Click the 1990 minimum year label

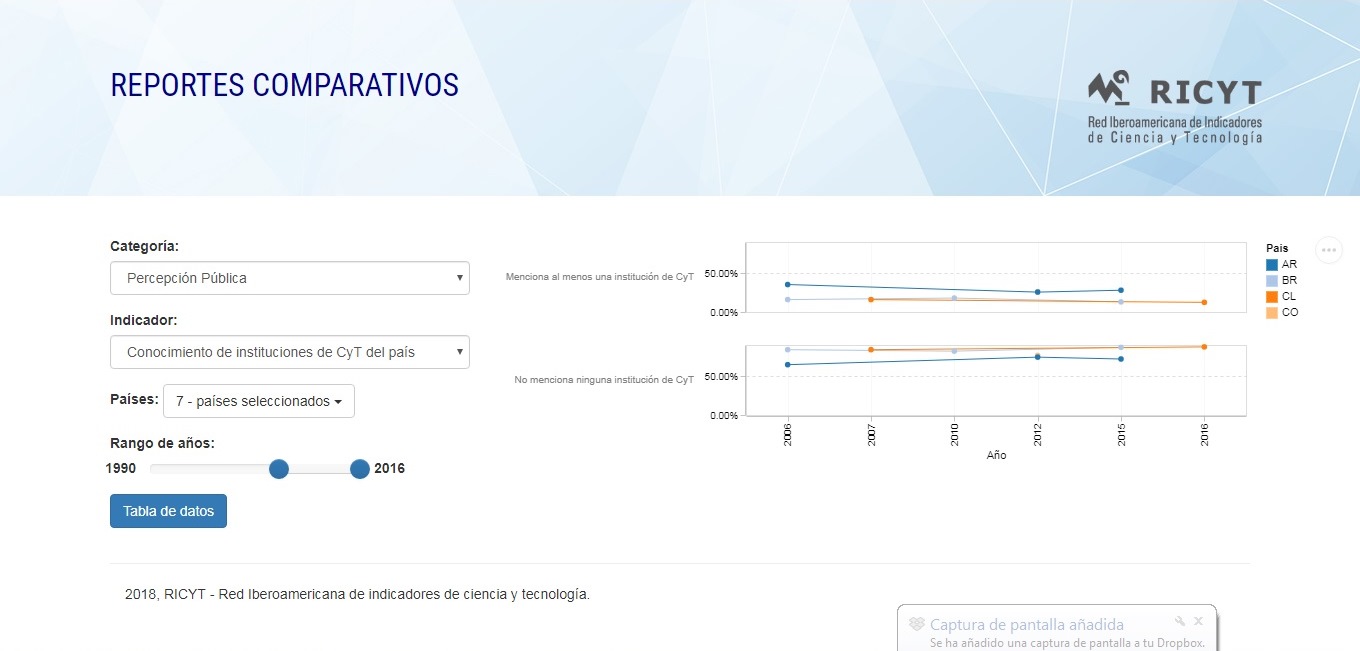click(121, 468)
